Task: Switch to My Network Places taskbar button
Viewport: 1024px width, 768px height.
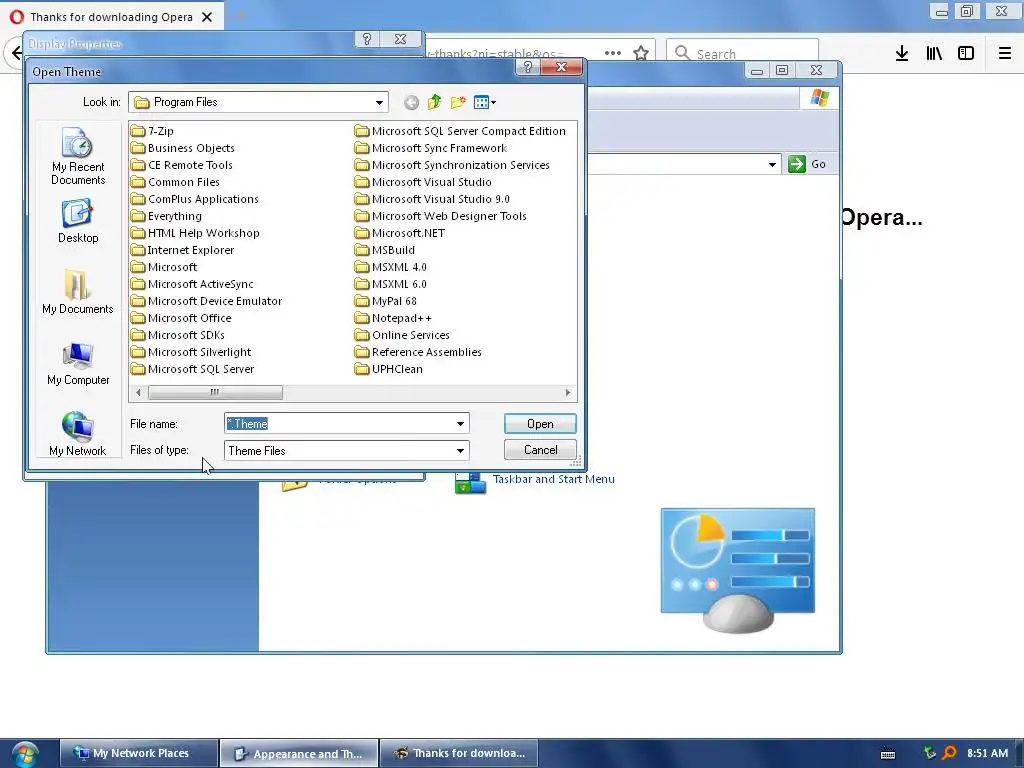Action: coord(139,754)
